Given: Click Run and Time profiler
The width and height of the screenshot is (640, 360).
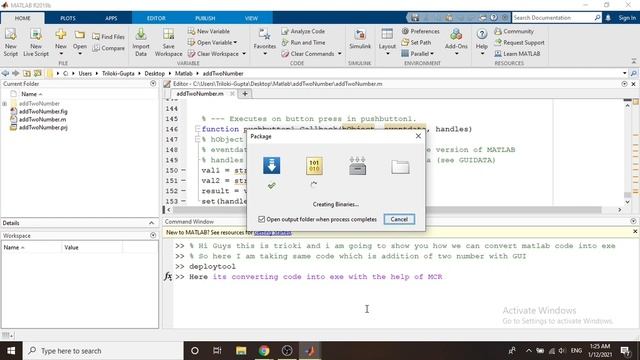Looking at the screenshot, I should (303, 42).
